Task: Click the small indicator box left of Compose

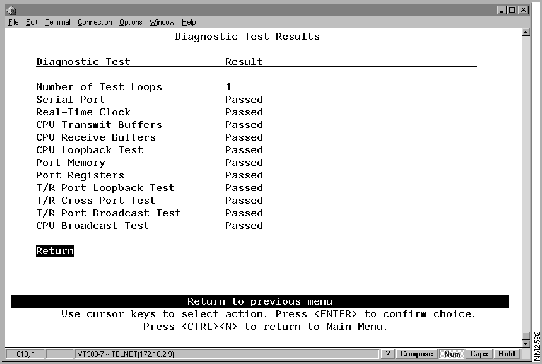Action: tap(388, 354)
